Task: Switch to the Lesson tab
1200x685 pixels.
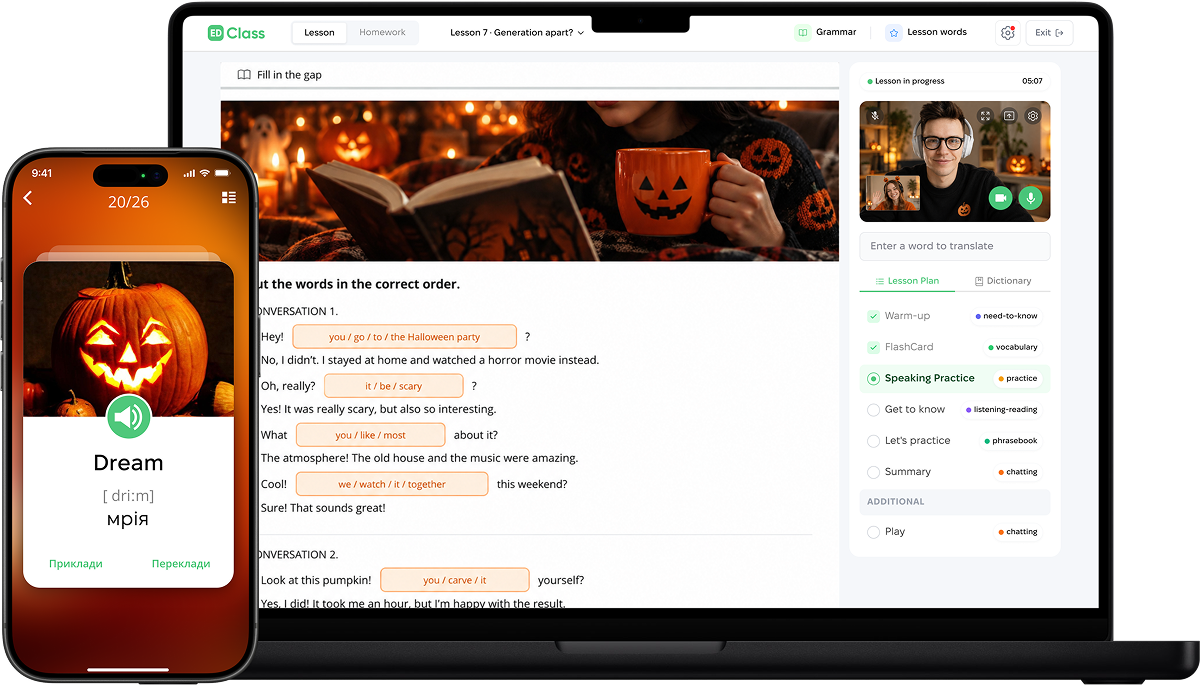Action: [319, 33]
